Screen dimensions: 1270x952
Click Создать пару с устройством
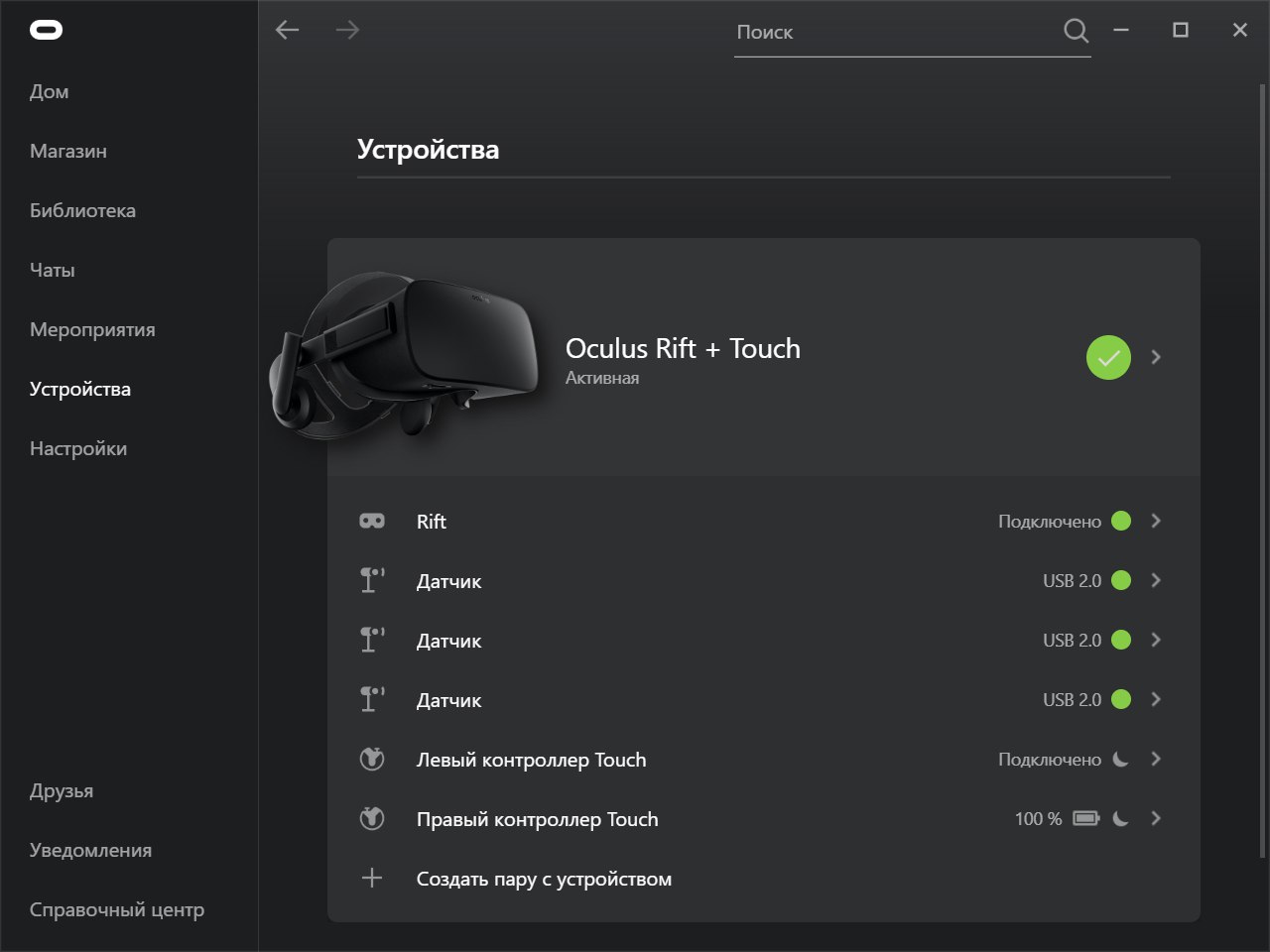click(544, 879)
